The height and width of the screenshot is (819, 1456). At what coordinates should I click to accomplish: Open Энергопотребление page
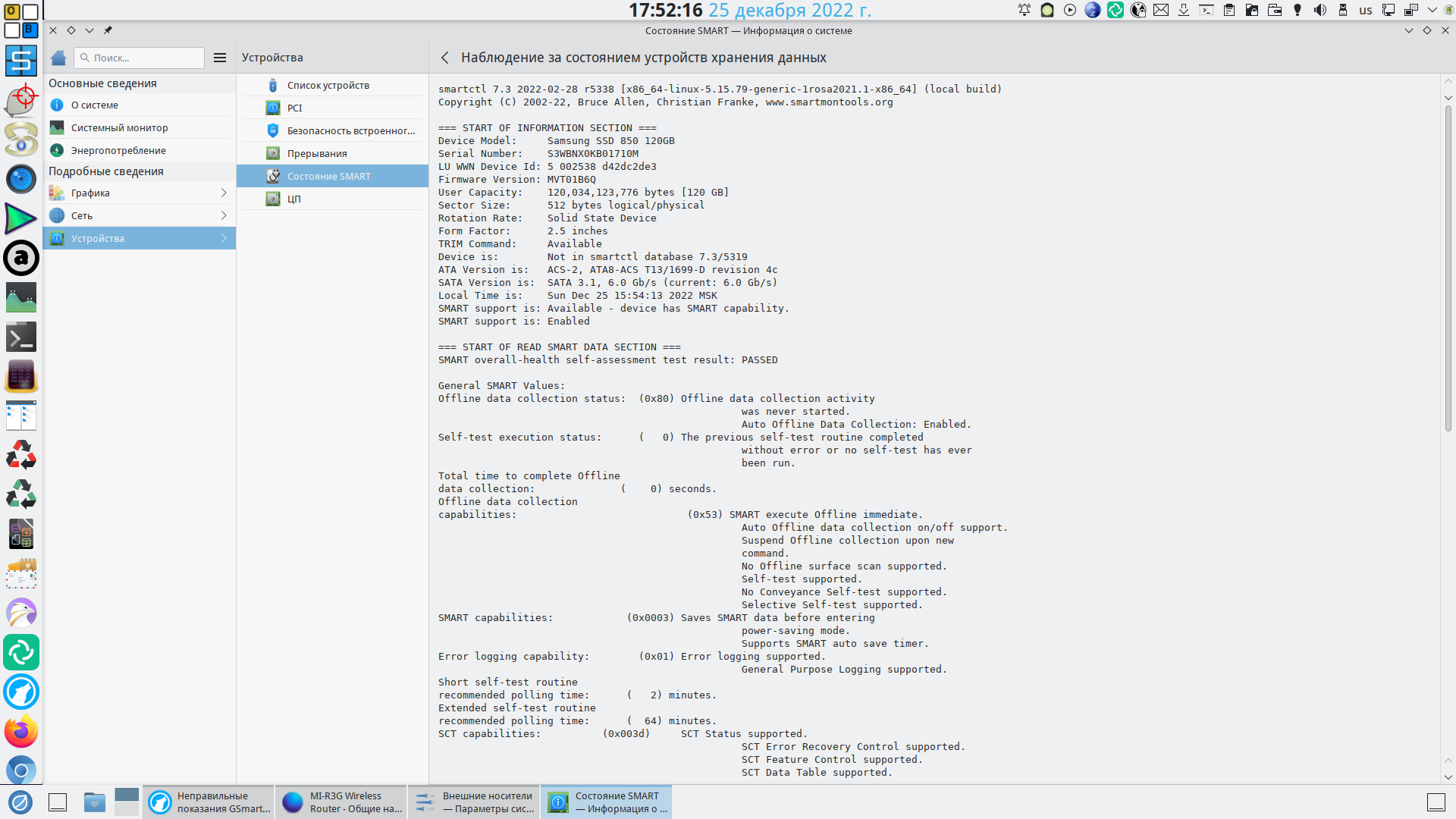click(x=118, y=151)
